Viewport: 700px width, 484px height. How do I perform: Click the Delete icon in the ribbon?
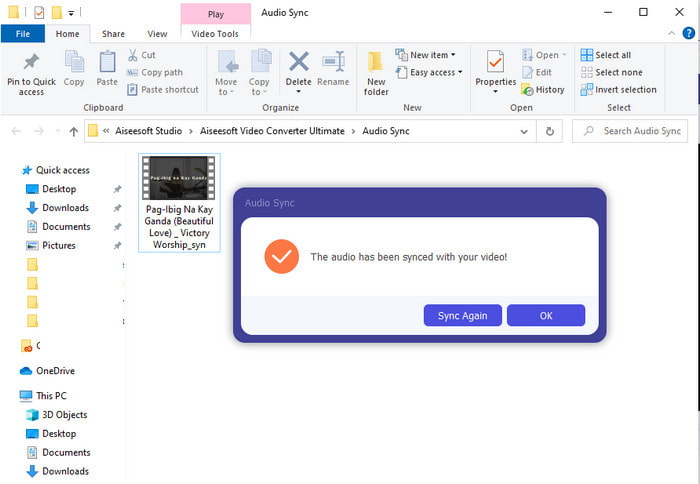[298, 63]
